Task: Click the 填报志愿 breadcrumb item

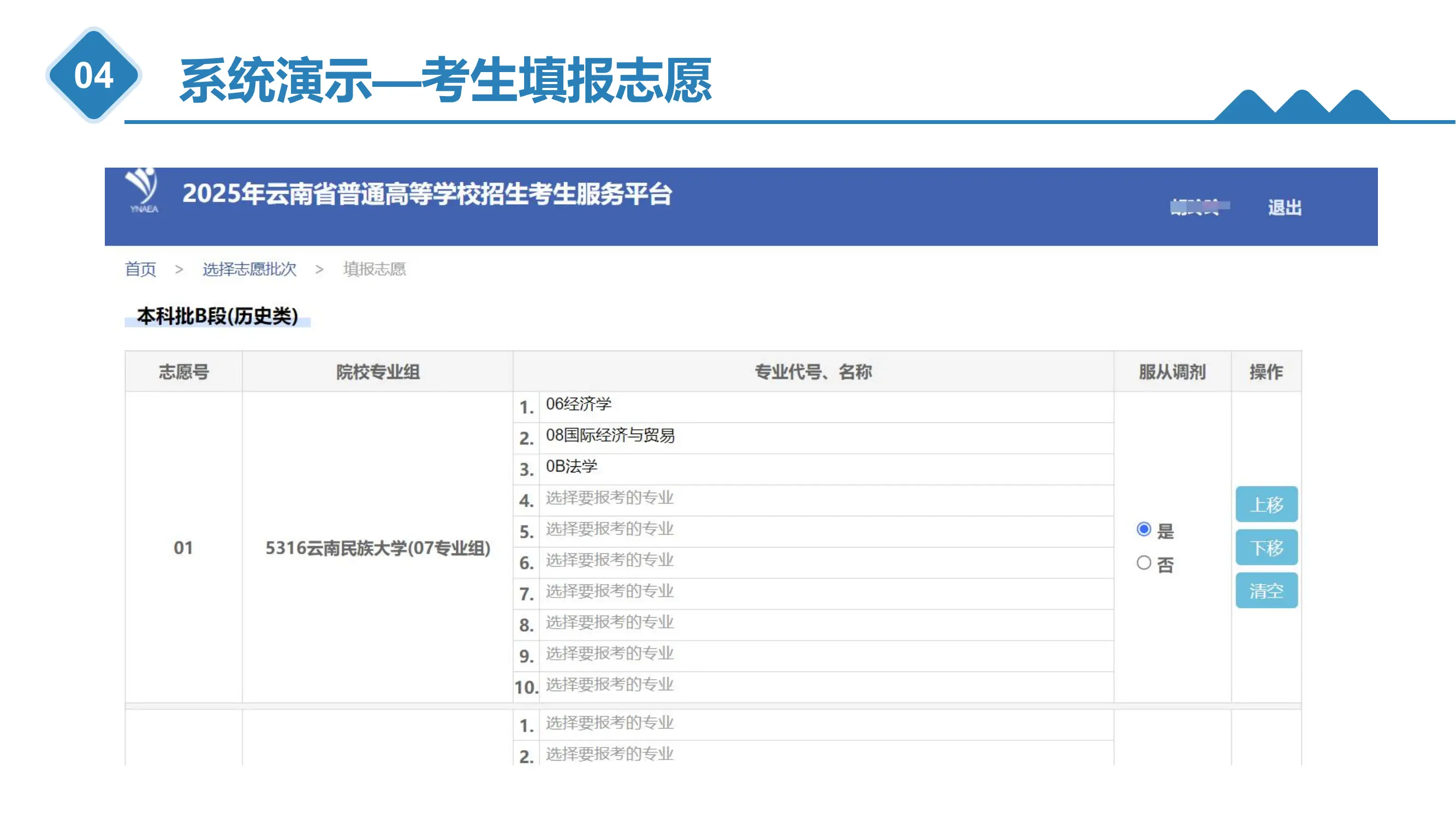Action: [374, 269]
